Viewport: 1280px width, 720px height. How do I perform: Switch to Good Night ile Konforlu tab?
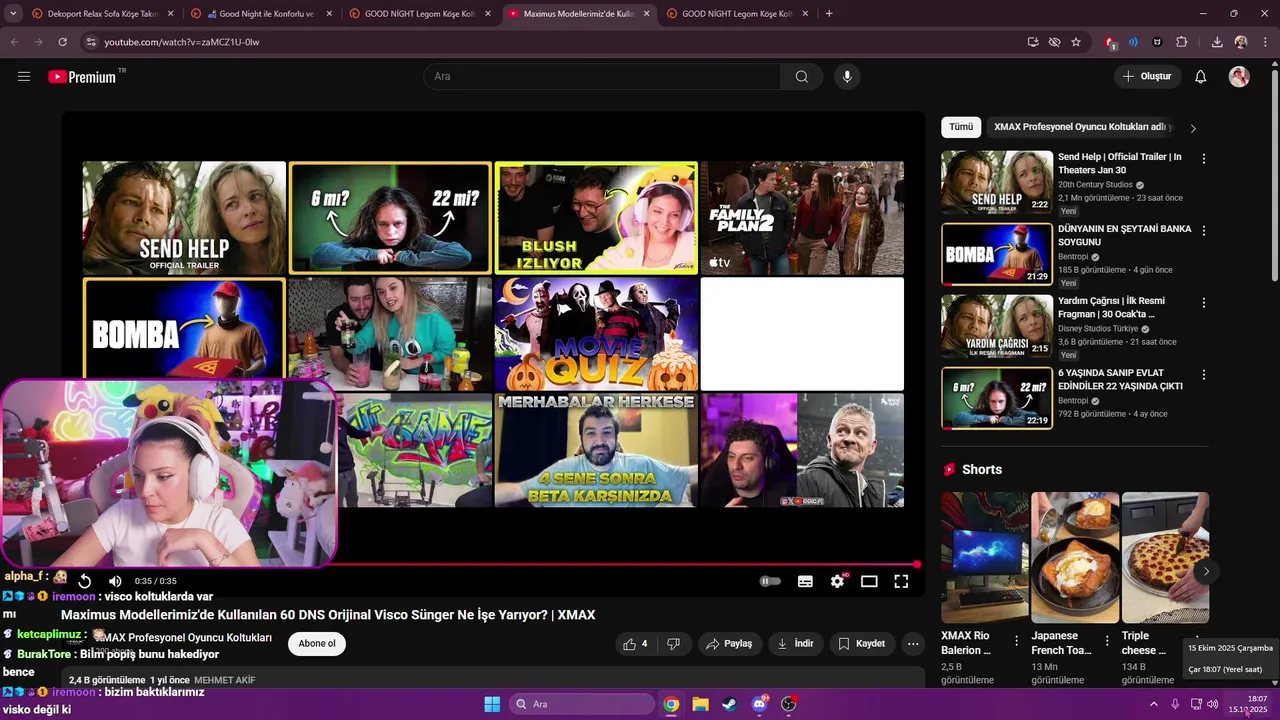point(260,14)
